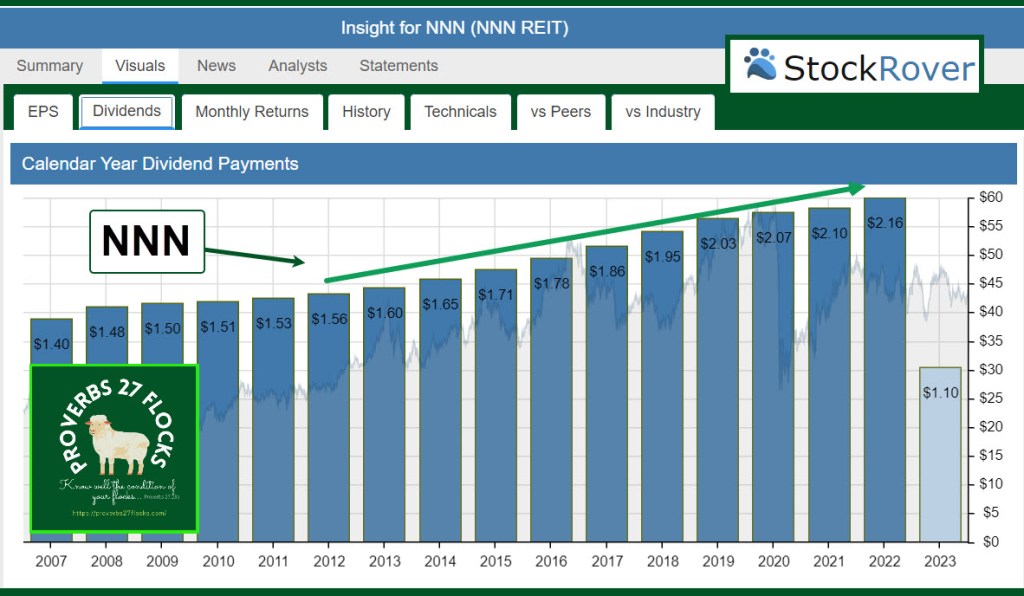The height and width of the screenshot is (596, 1024).
Task: Select the Visuals tab
Action: pos(140,66)
